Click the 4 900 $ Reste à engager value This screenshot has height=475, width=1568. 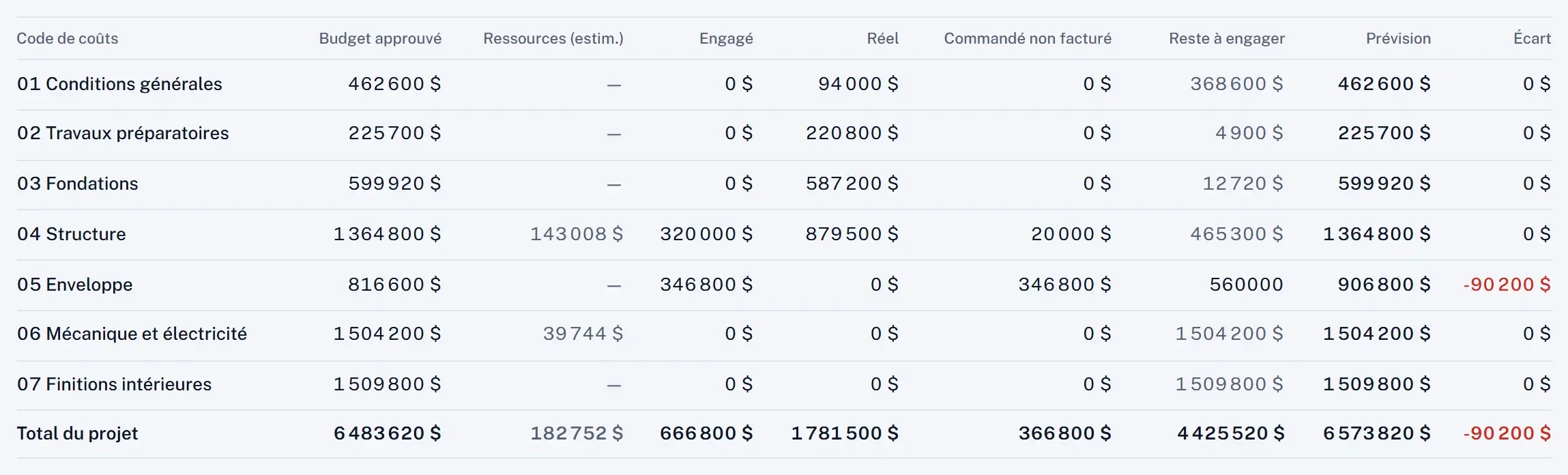(1249, 133)
